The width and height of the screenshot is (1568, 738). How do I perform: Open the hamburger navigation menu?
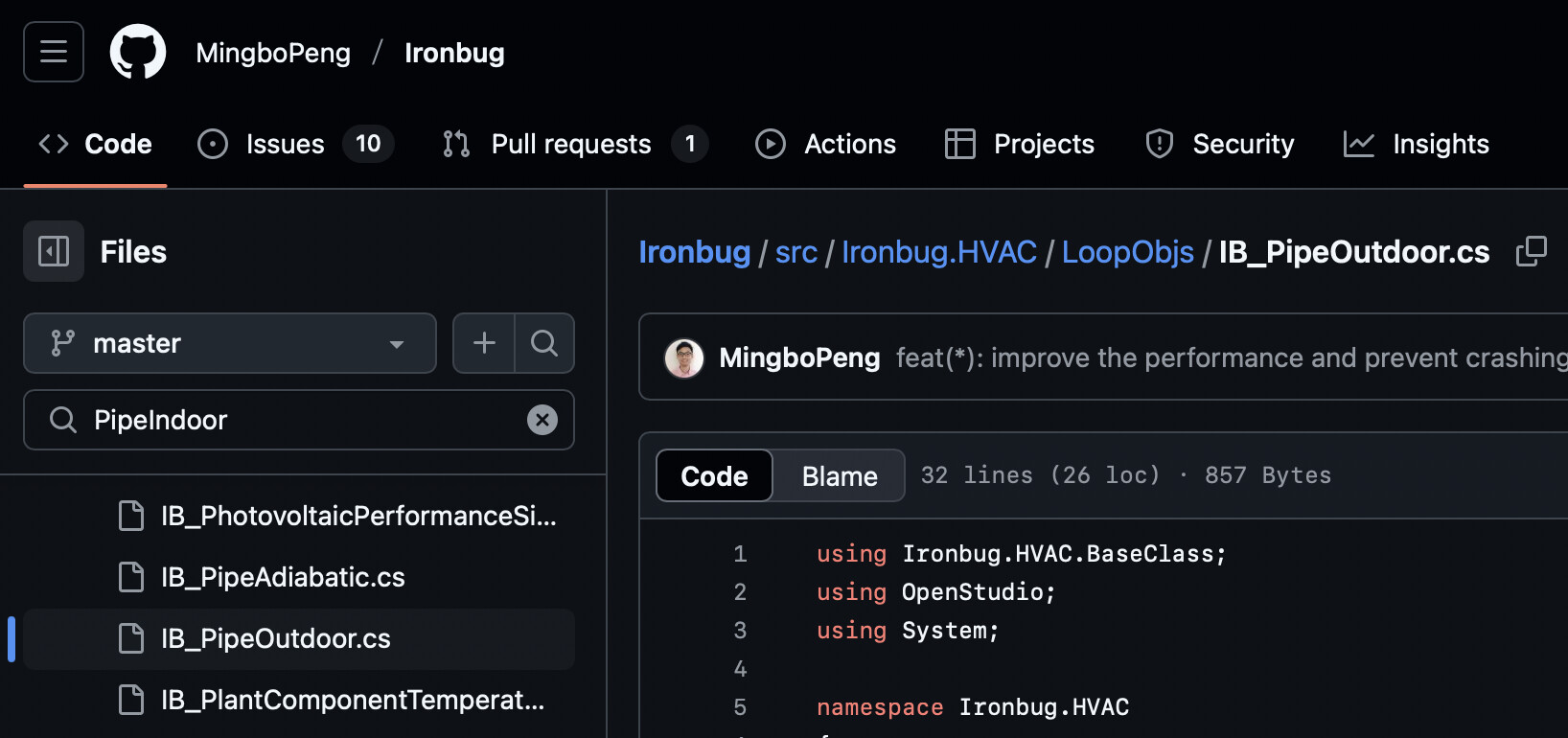click(54, 52)
